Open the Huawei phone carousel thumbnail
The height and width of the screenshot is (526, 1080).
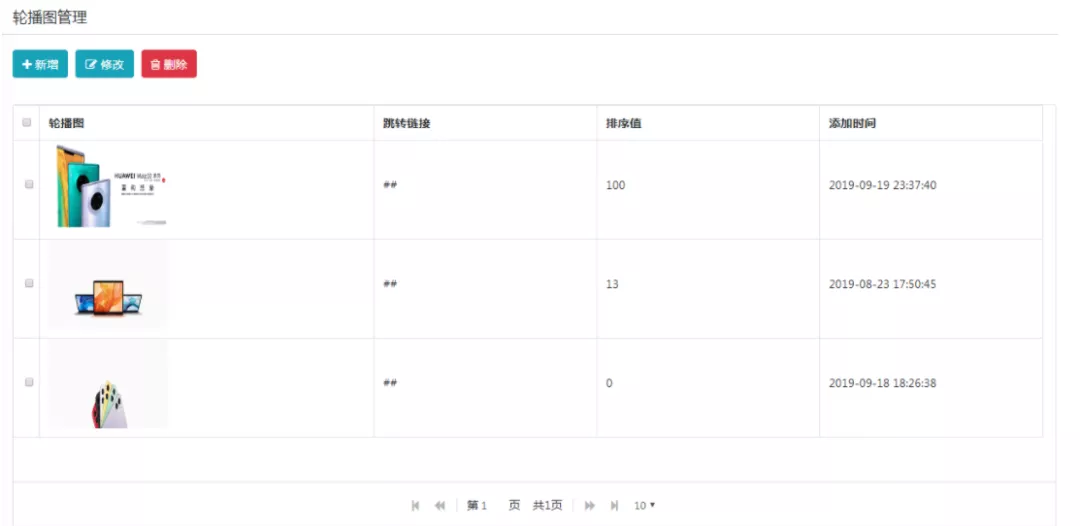click(108, 186)
